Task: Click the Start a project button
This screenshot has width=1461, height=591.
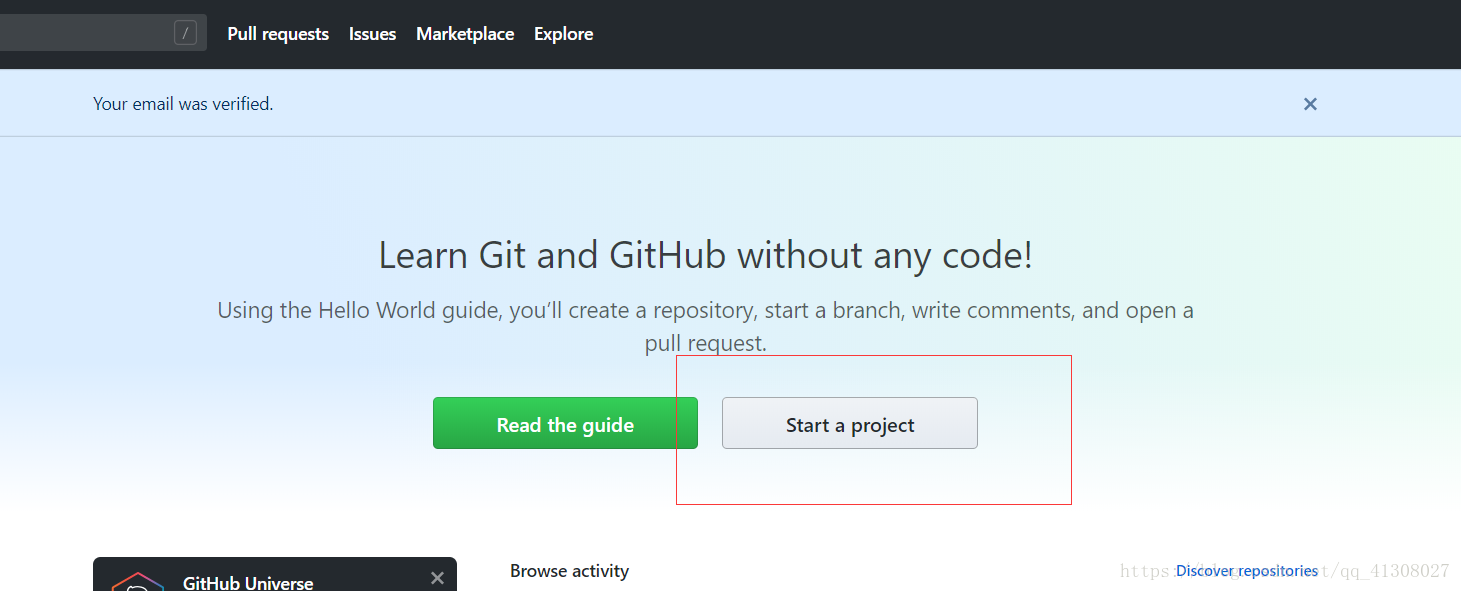Action: click(x=850, y=423)
